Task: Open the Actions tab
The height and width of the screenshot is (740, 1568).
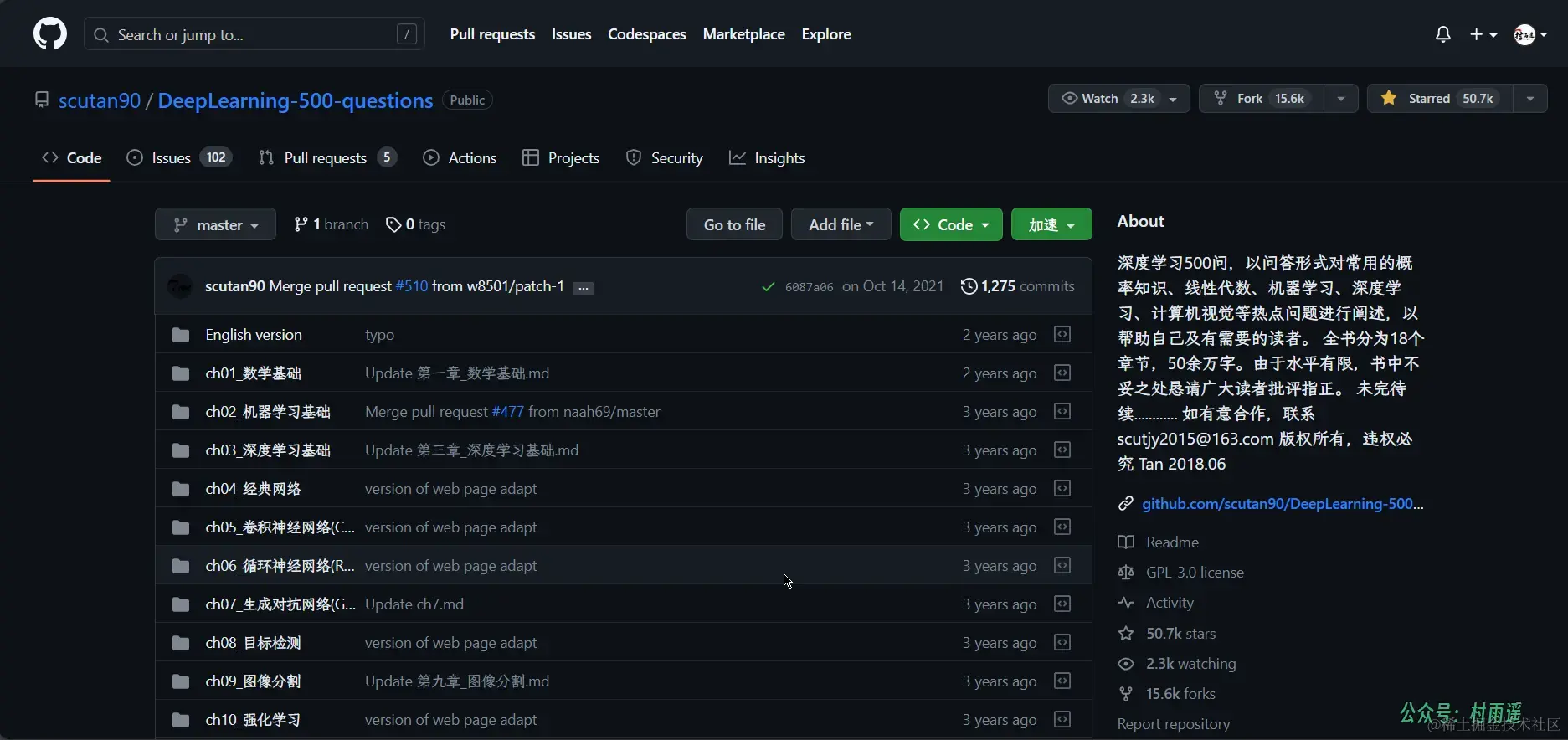Action: (460, 158)
